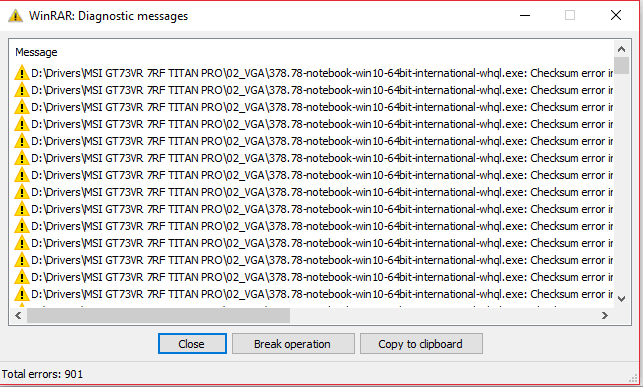
Task: Click warning icon of last fully visible row
Action: tap(22, 294)
